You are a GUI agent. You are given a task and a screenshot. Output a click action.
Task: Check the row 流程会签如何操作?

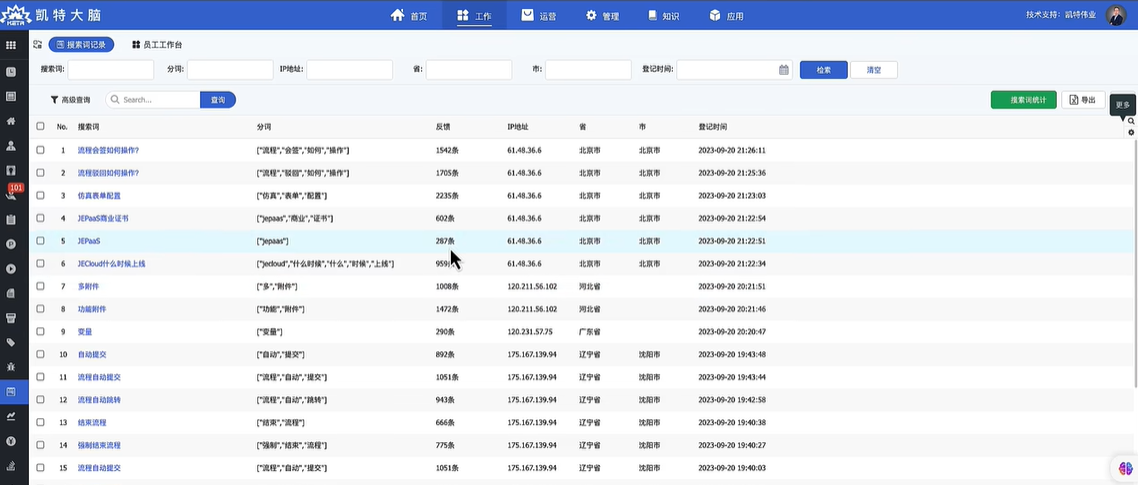(x=41, y=150)
